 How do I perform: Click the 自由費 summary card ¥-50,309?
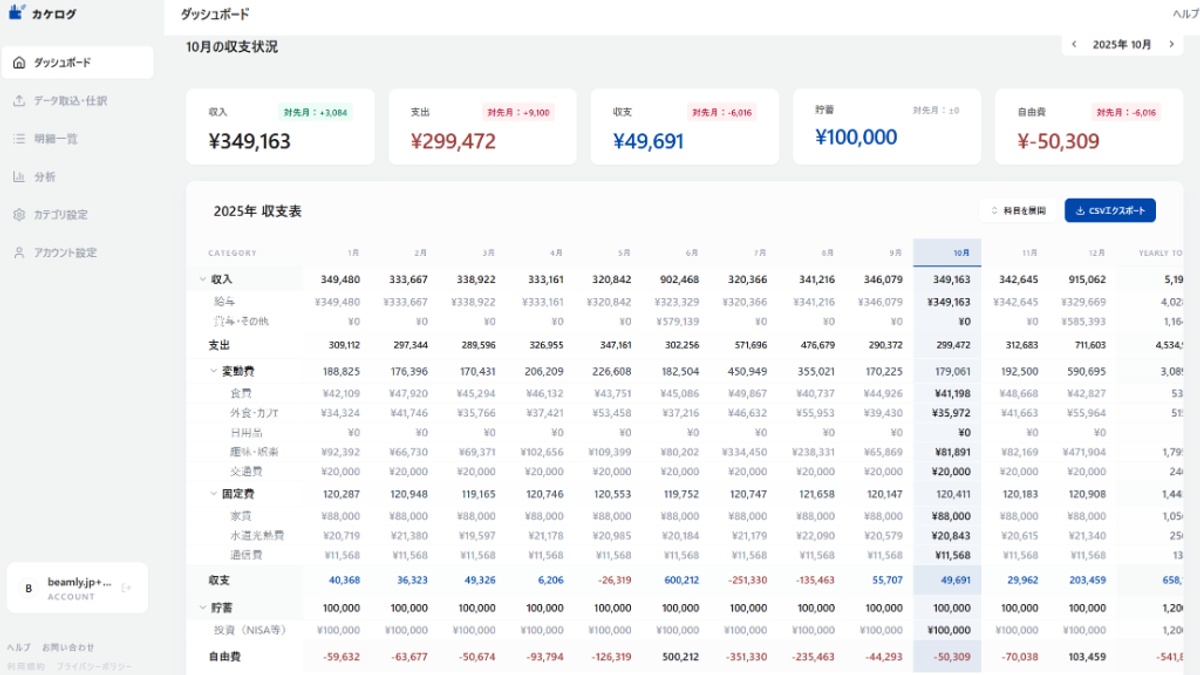(x=1089, y=127)
